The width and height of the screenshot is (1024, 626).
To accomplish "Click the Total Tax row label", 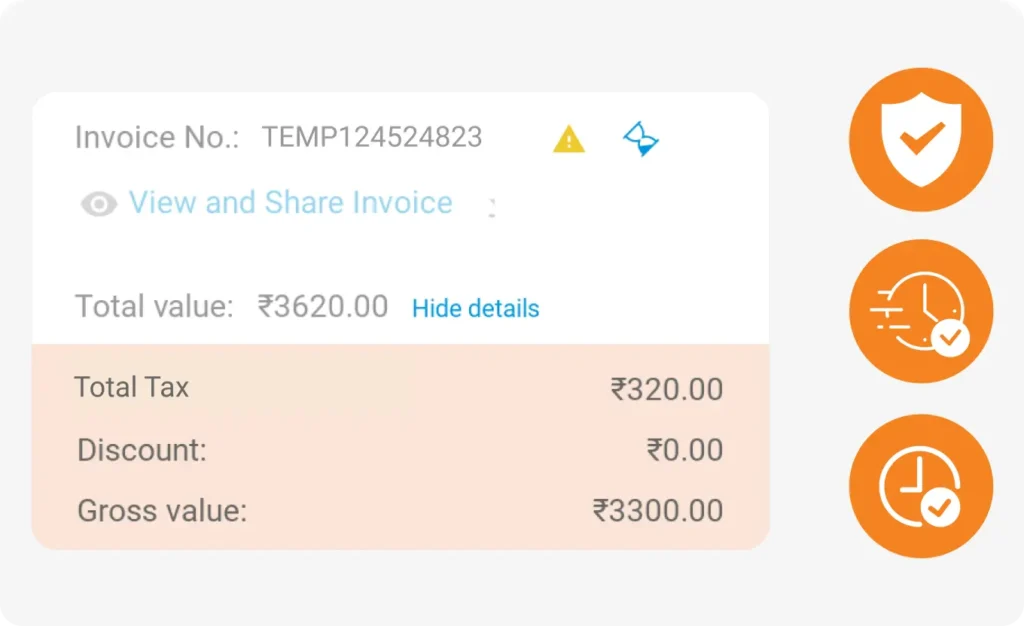I will [x=132, y=387].
